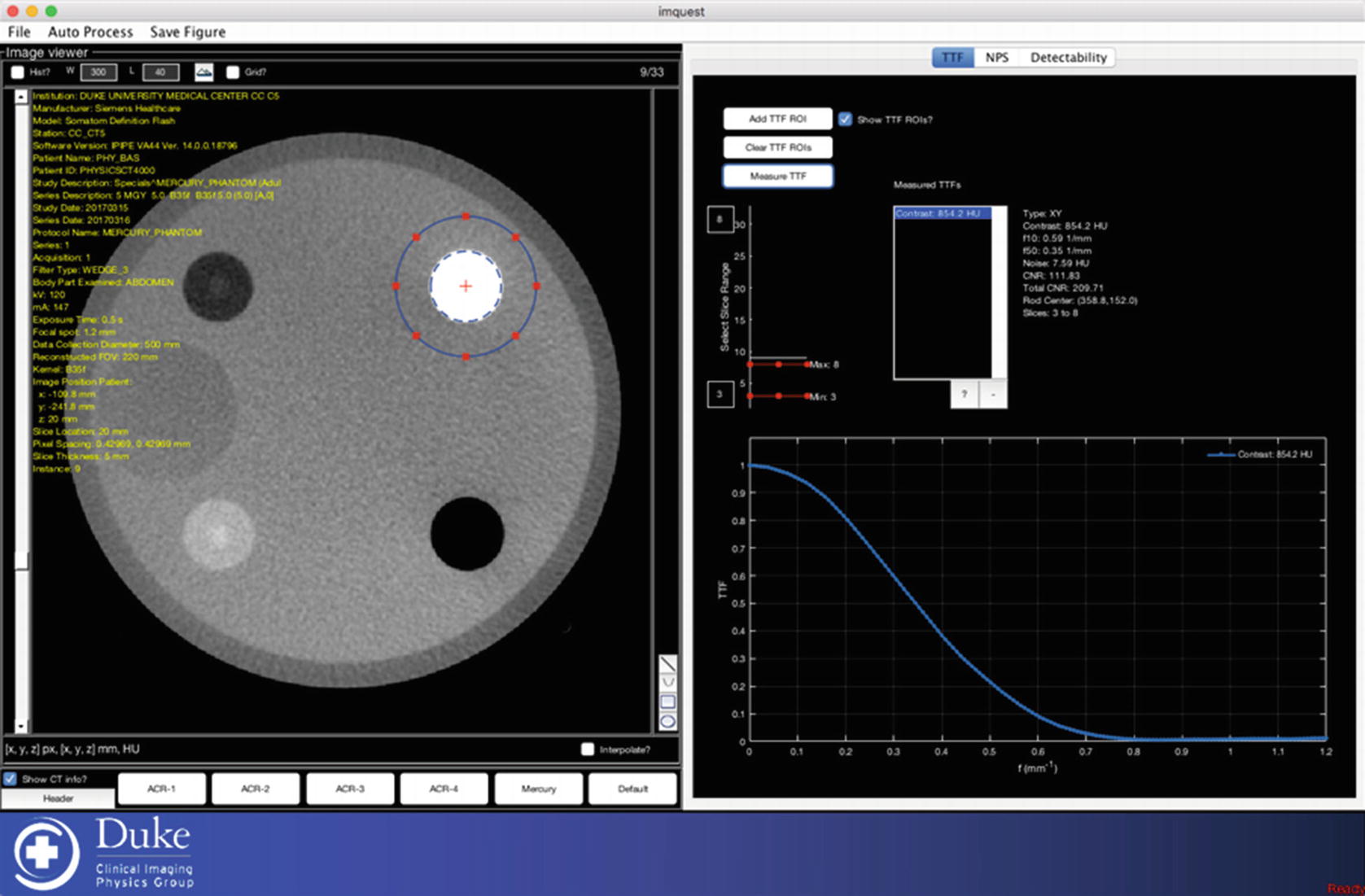Switch to the Detectability tab

(1068, 58)
